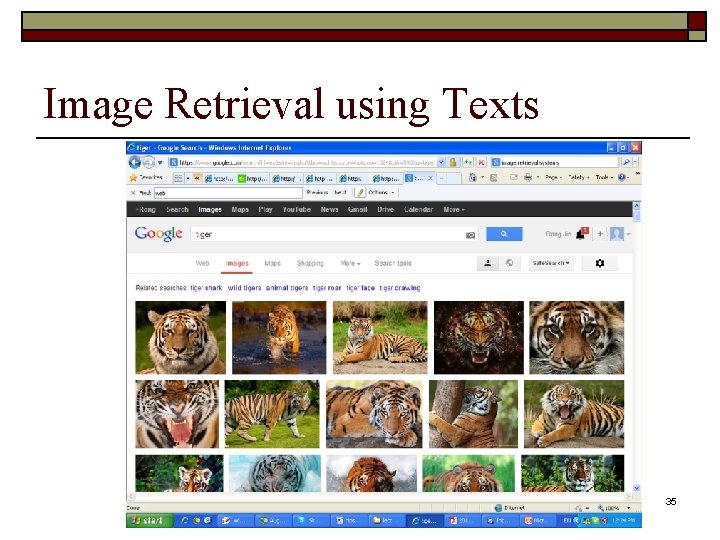
Task: Click YouTube in the Google black bar
Action: 297,209
